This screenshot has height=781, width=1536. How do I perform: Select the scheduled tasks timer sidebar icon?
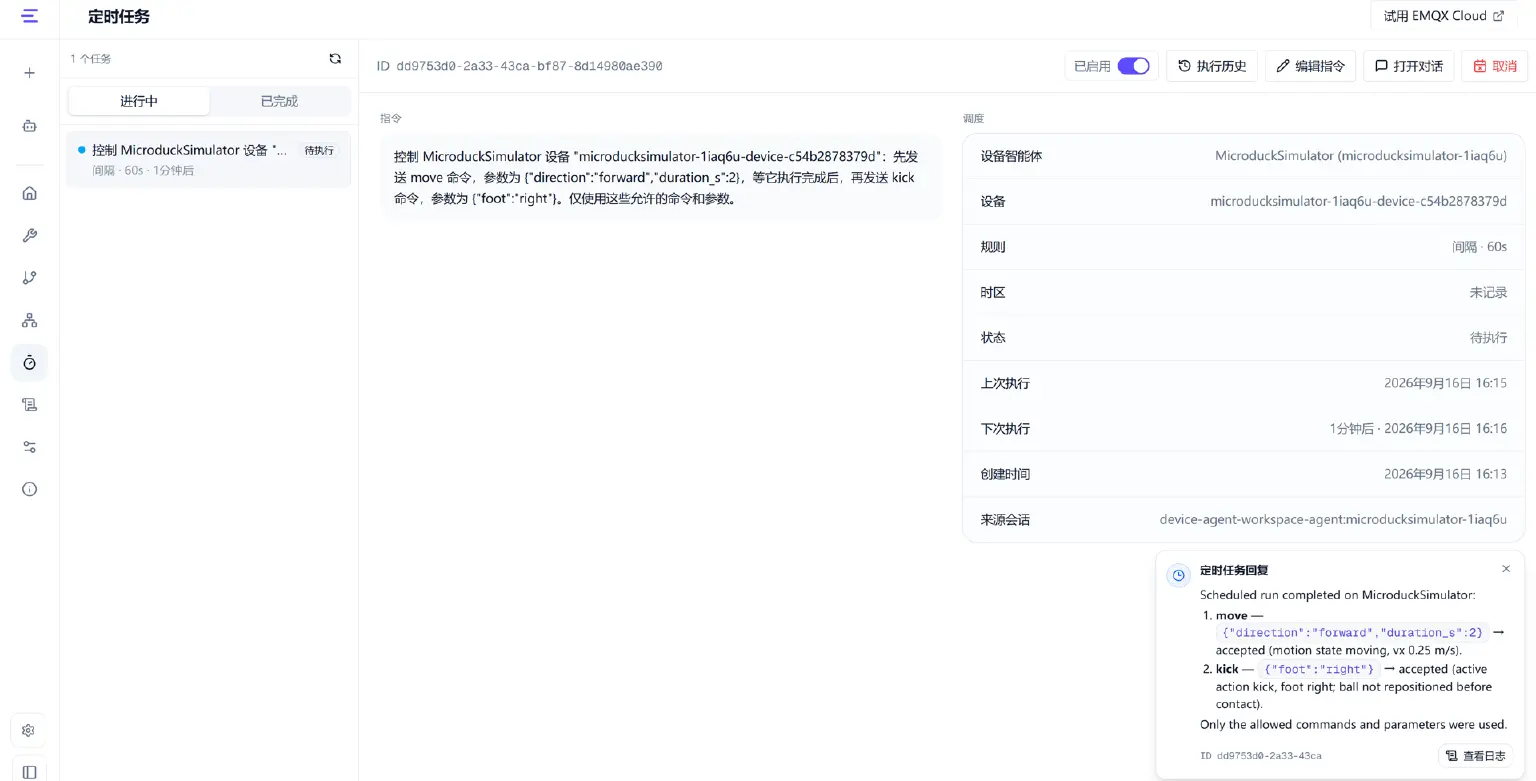coord(29,362)
